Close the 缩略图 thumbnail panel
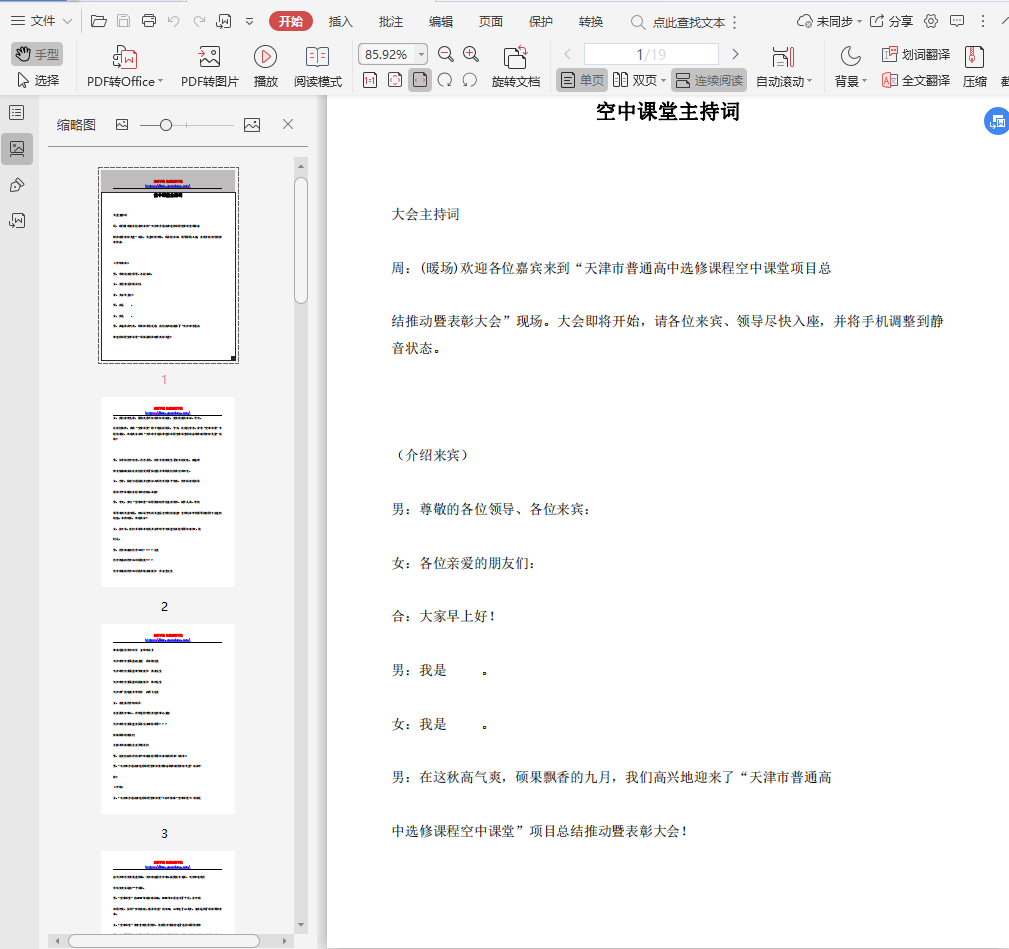 point(288,124)
